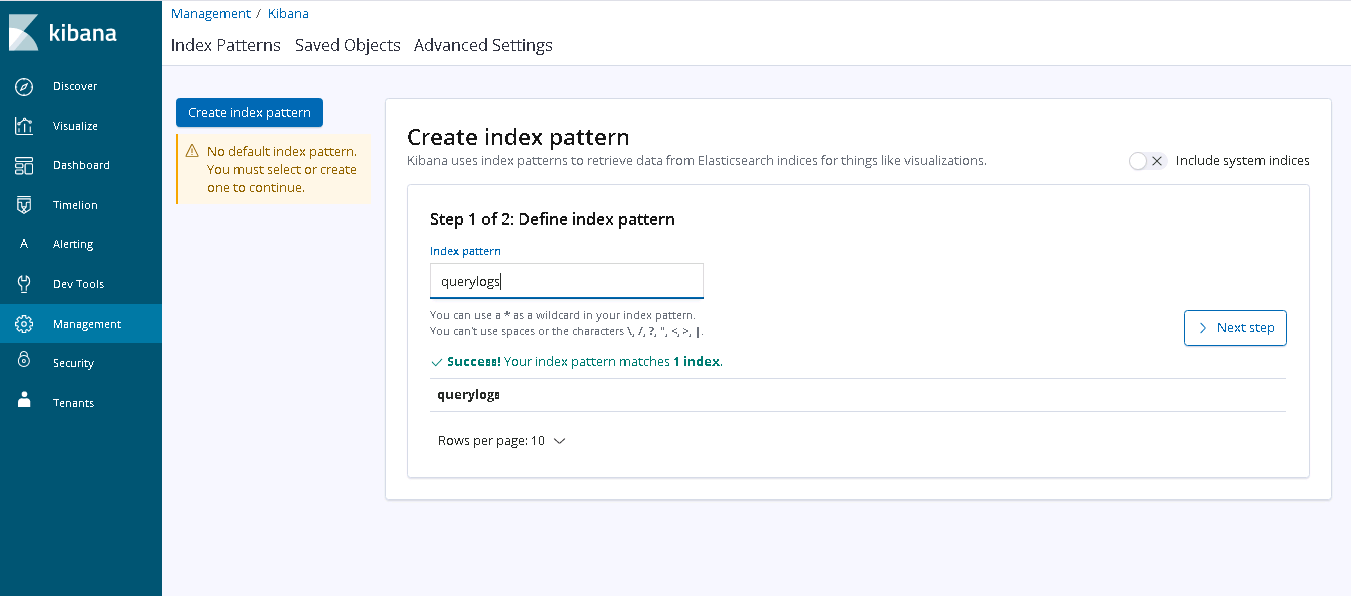Screen dimensions: 1351x596
Task: Select Visualize label in the sidebar
Action: point(75,126)
